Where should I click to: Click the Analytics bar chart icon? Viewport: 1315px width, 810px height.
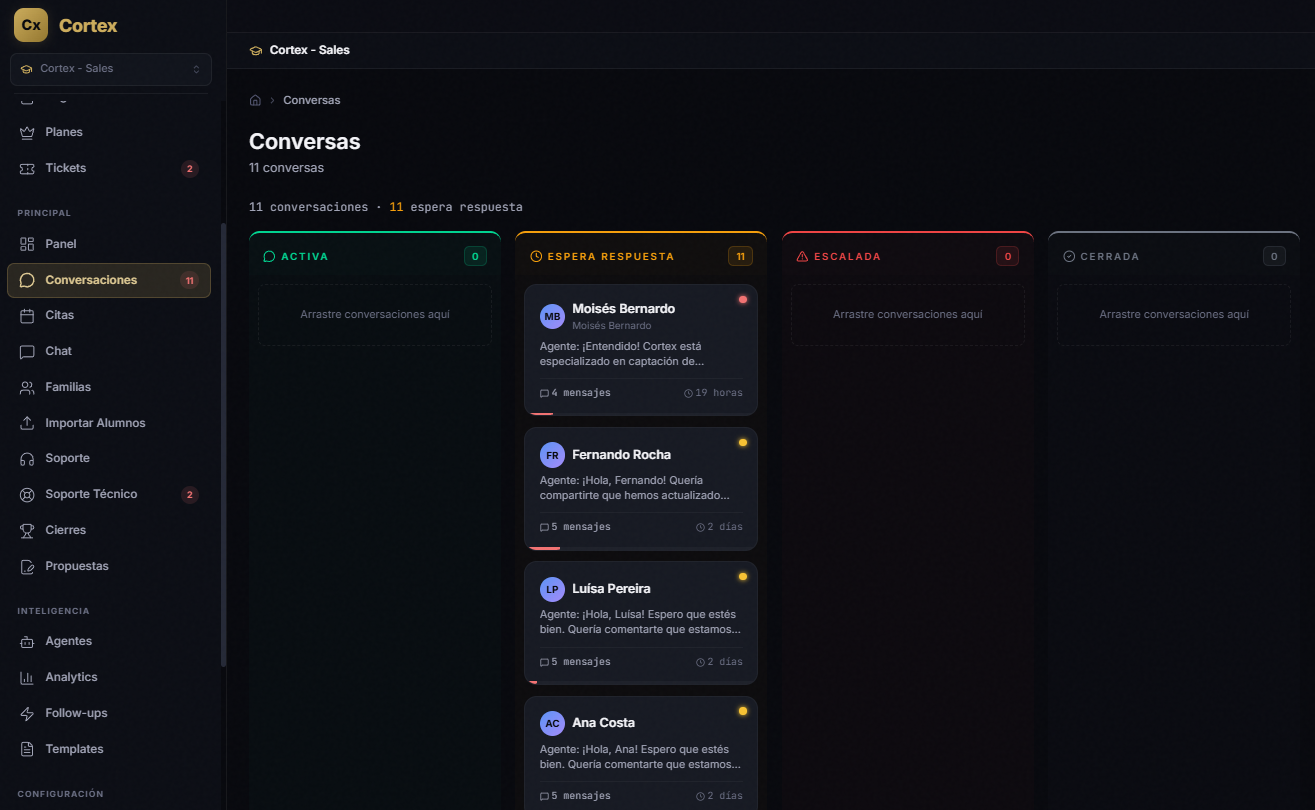point(27,677)
